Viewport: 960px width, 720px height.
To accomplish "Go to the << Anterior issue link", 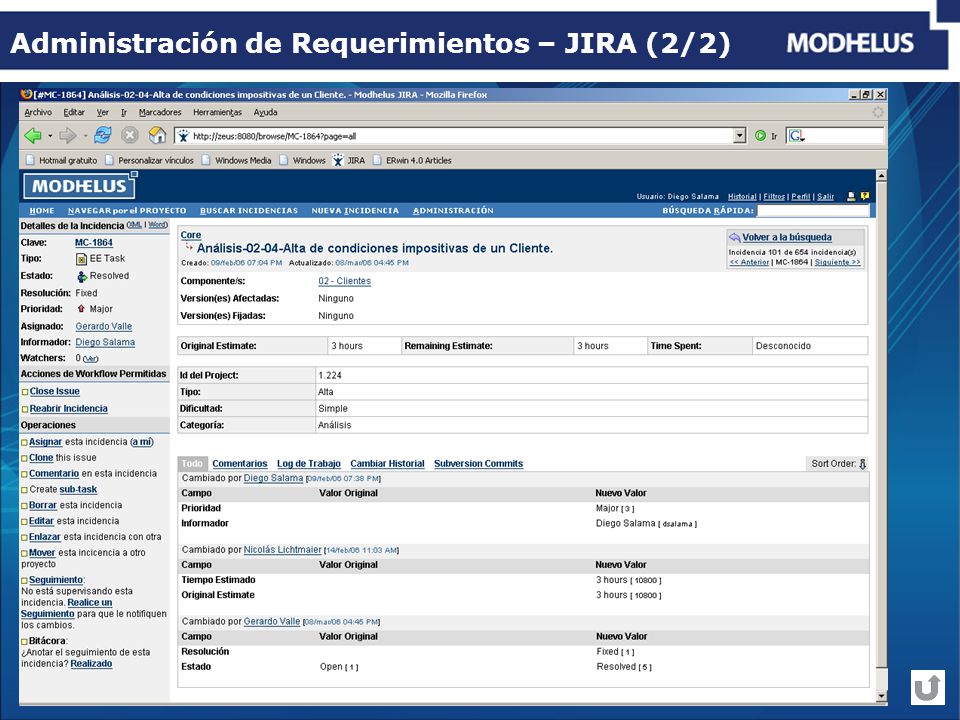I will click(x=749, y=262).
